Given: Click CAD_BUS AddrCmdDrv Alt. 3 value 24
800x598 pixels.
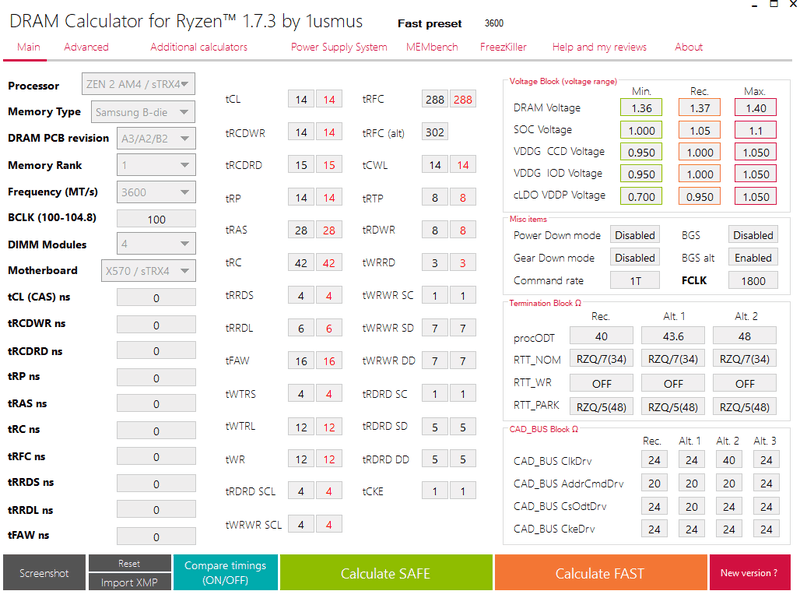Looking at the screenshot, I should [766, 483].
